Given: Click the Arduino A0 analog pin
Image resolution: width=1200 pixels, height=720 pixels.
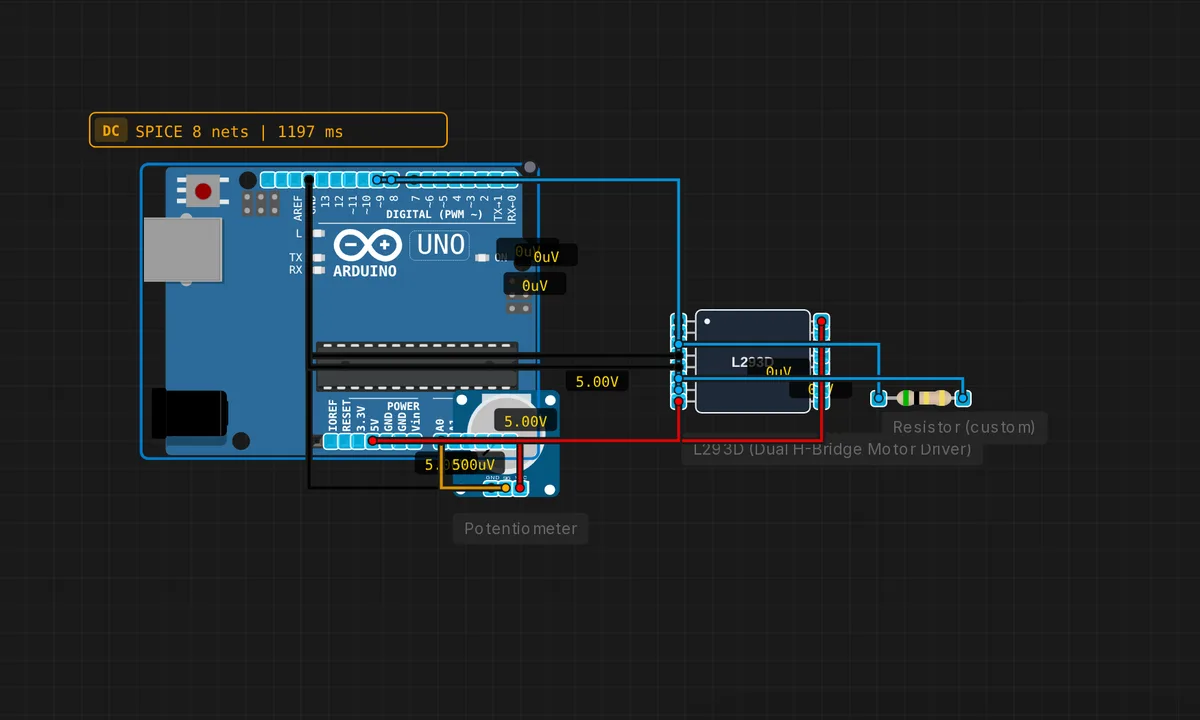Looking at the screenshot, I should click(440, 440).
